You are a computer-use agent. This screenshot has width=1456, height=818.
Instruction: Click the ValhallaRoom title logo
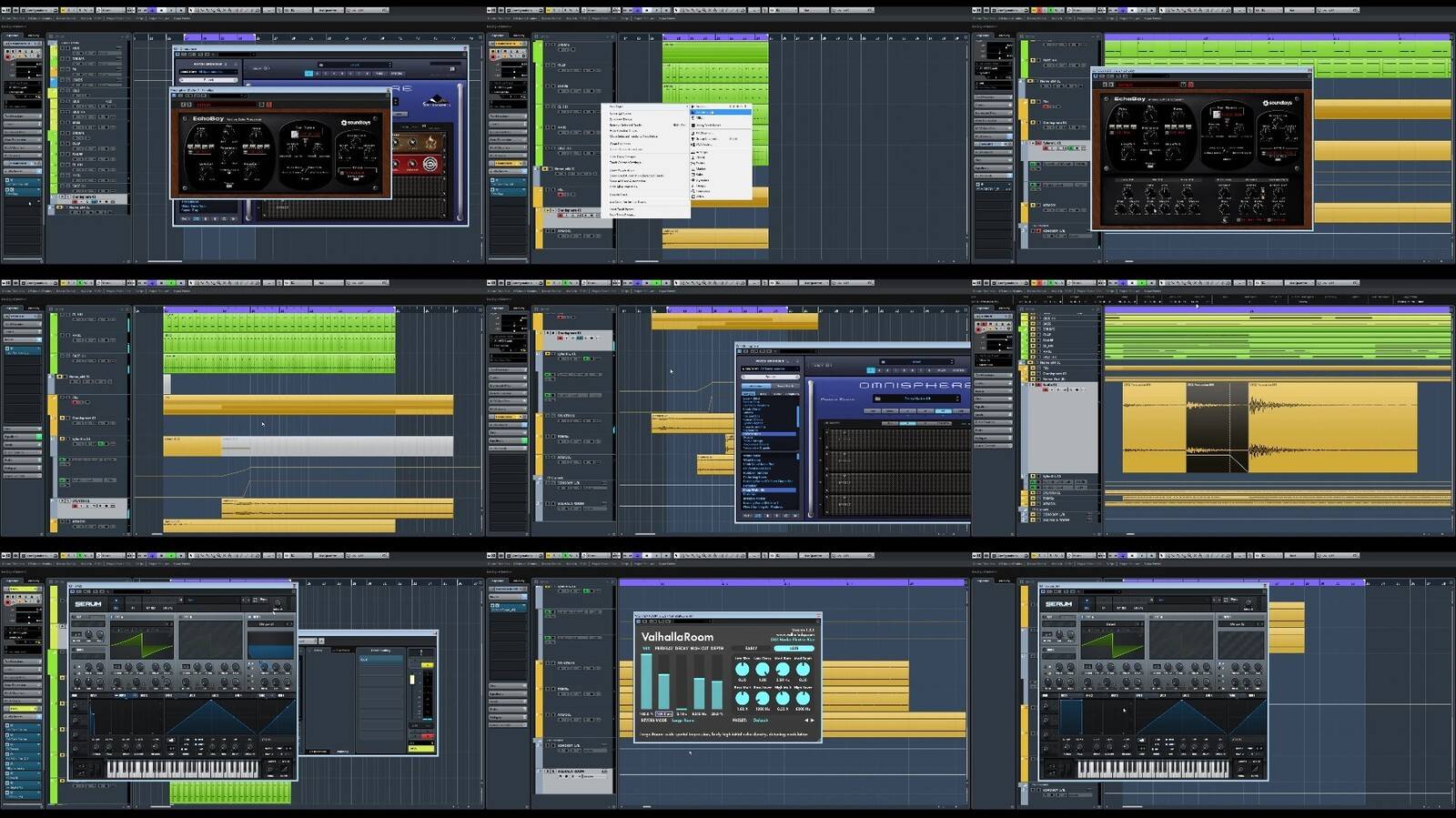(678, 637)
